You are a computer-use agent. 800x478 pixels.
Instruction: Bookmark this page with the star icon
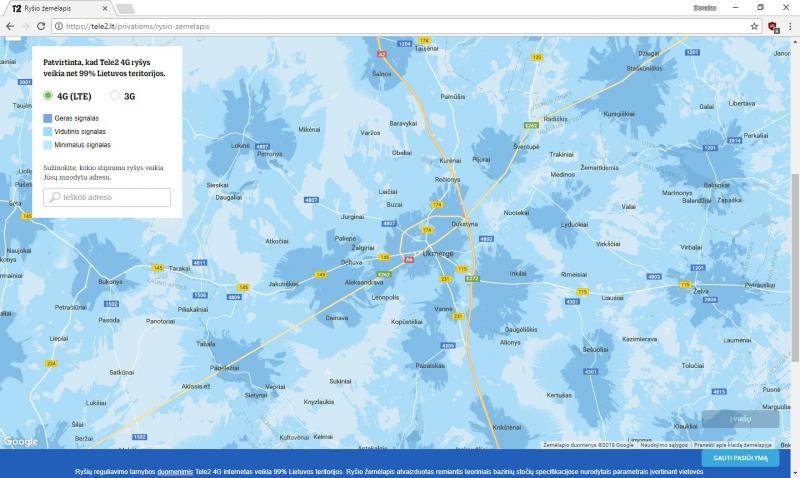(754, 26)
